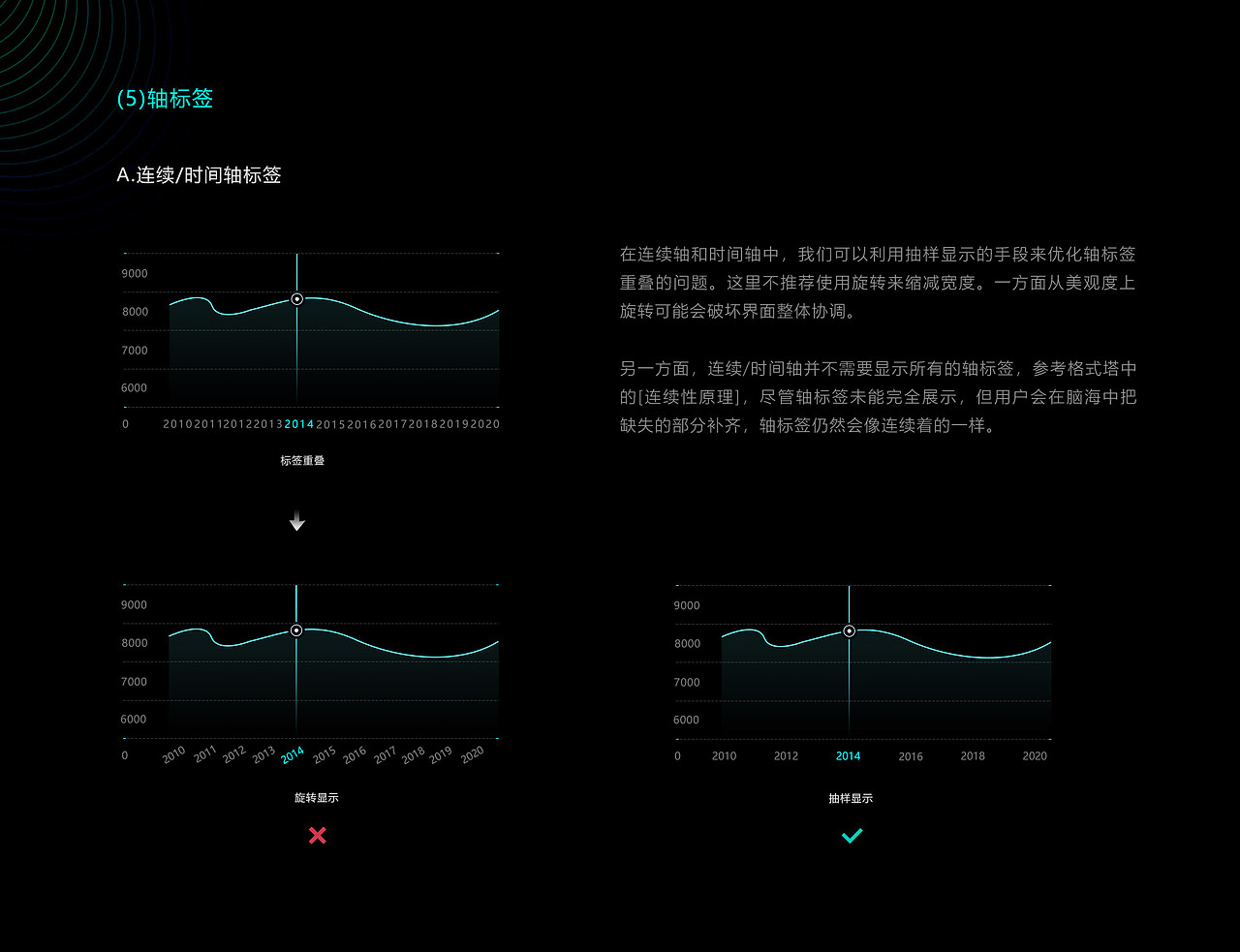Click the teal check mark under 抽样显示
Image resolution: width=1240 pixels, height=952 pixels.
pos(852,836)
